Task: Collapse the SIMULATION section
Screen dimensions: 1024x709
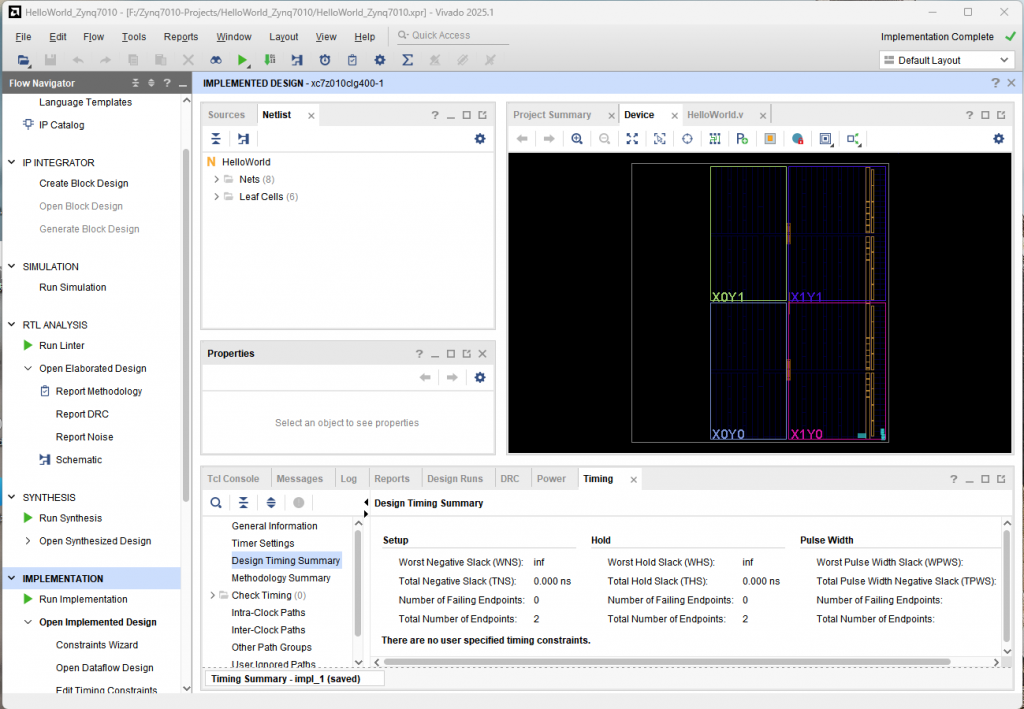Action: 12,266
